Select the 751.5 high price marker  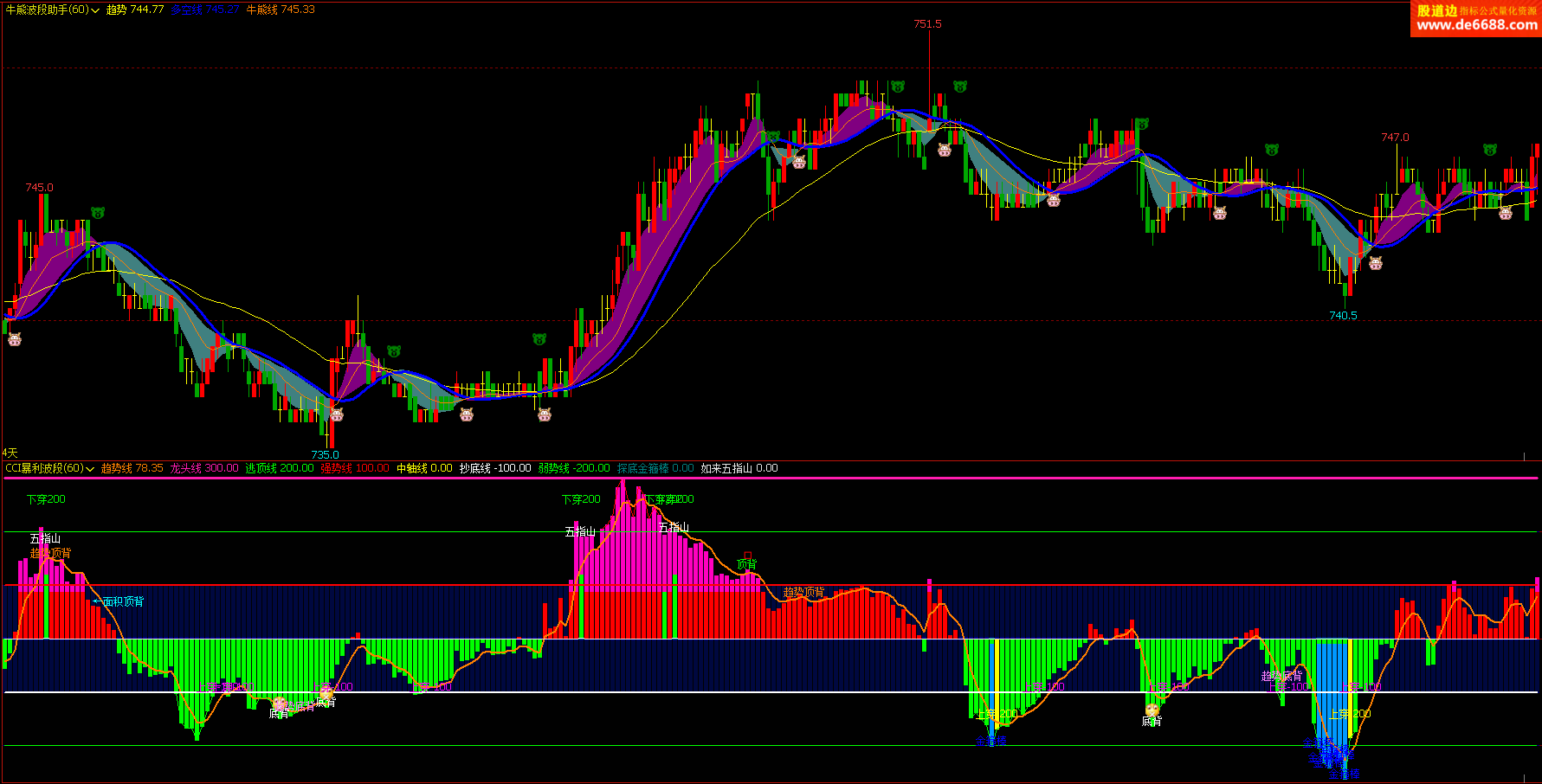click(x=927, y=23)
